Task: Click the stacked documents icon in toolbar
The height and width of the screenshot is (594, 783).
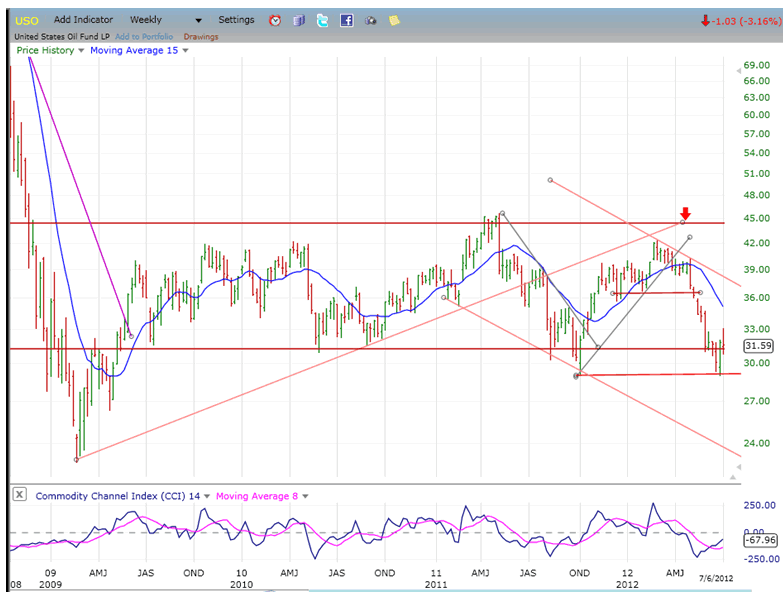Action: (298, 20)
